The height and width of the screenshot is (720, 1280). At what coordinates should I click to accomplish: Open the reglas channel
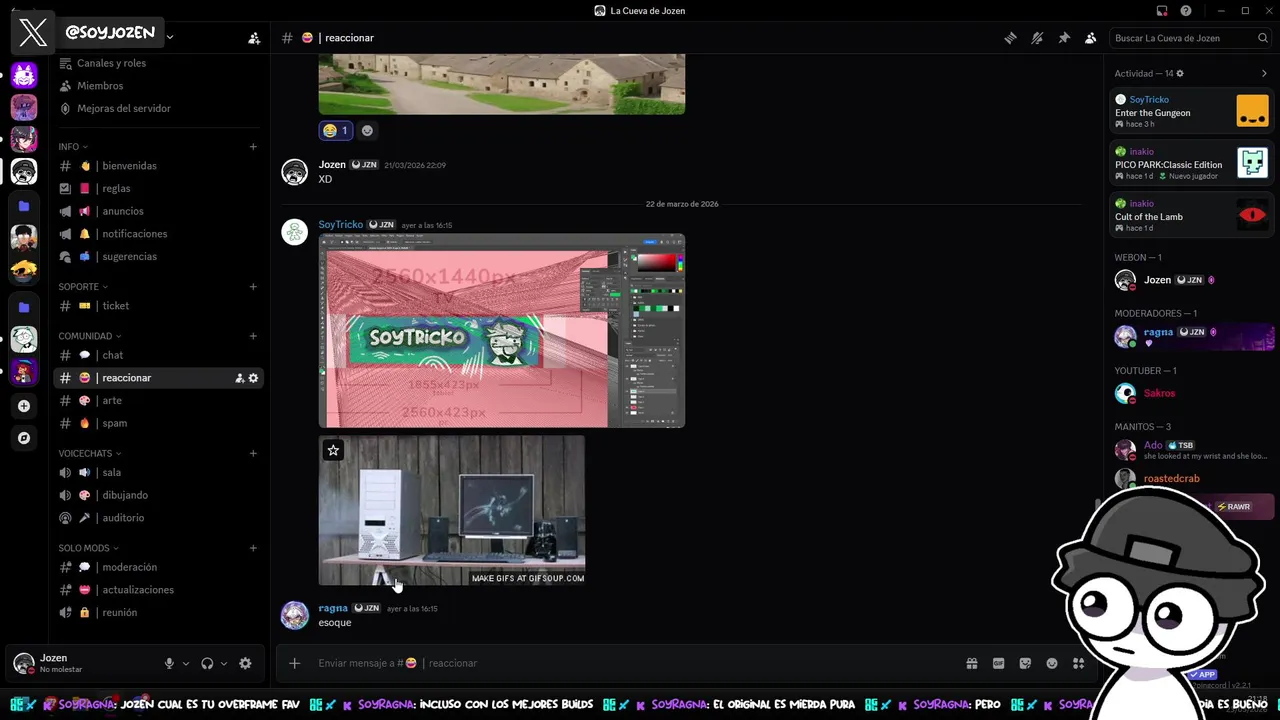(x=159, y=188)
